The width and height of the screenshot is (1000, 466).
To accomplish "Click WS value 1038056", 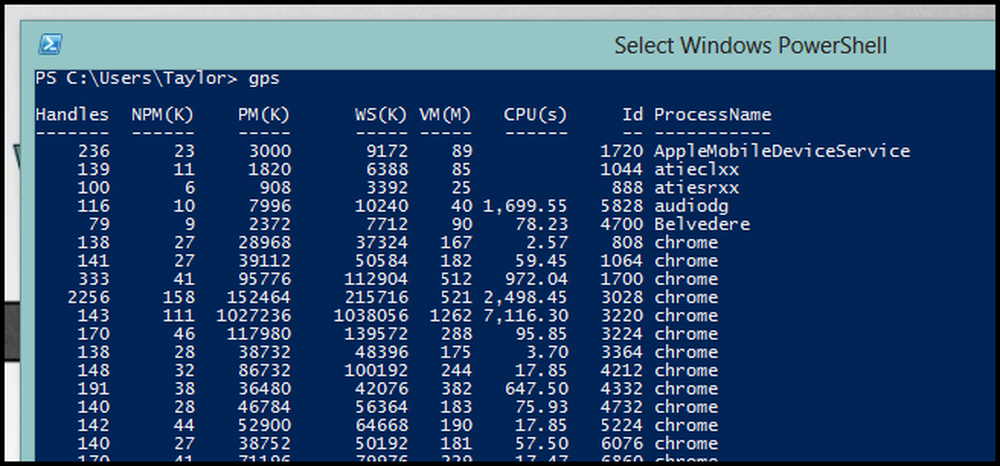I will point(371,316).
